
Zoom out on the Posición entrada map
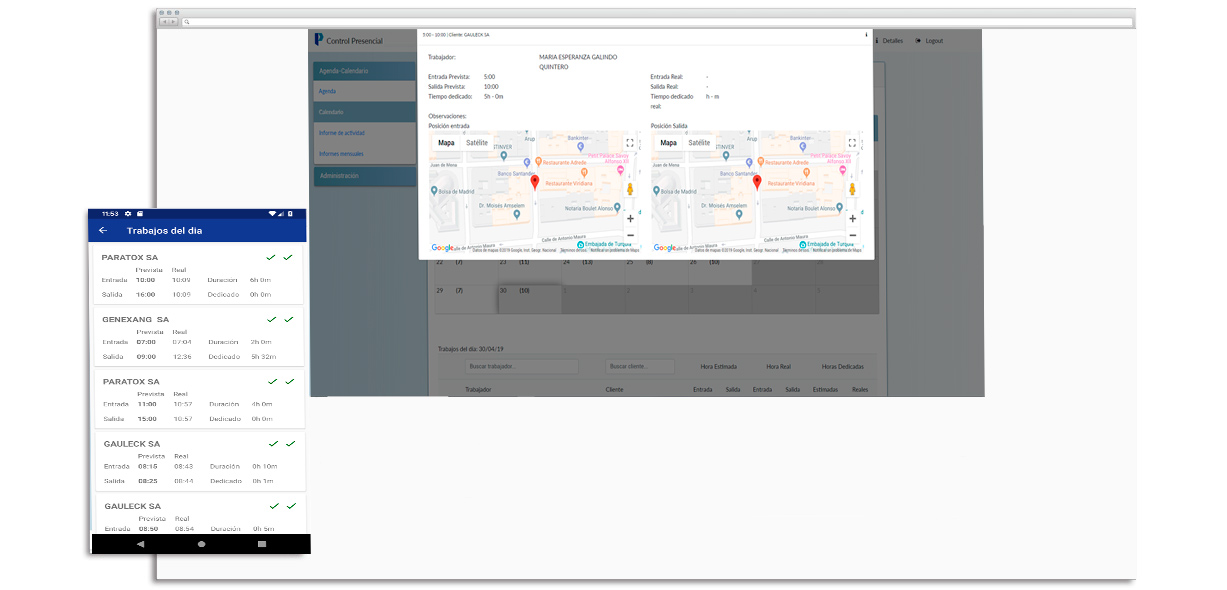(630, 235)
